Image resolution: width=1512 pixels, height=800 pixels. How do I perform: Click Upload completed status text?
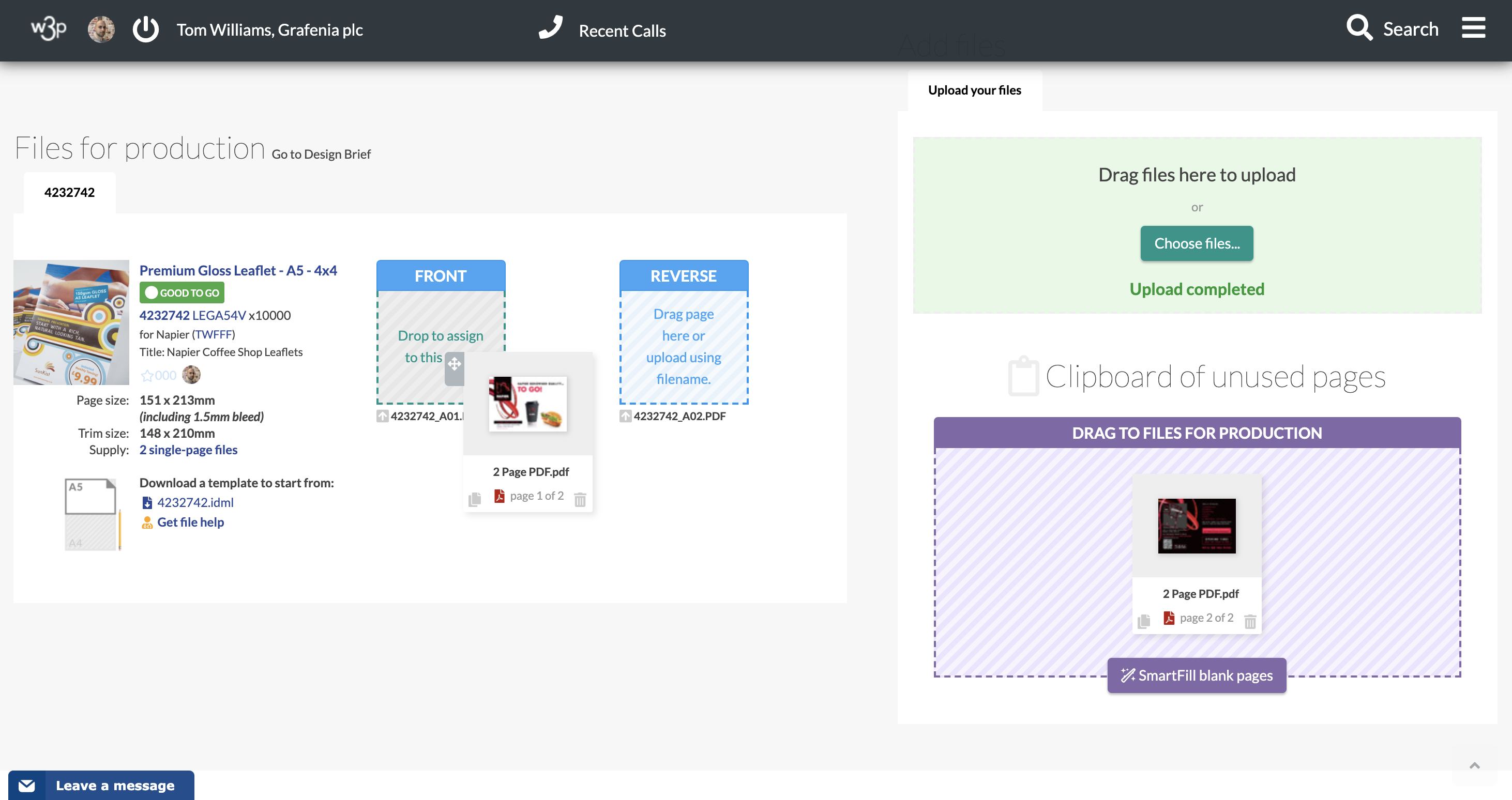(x=1197, y=289)
